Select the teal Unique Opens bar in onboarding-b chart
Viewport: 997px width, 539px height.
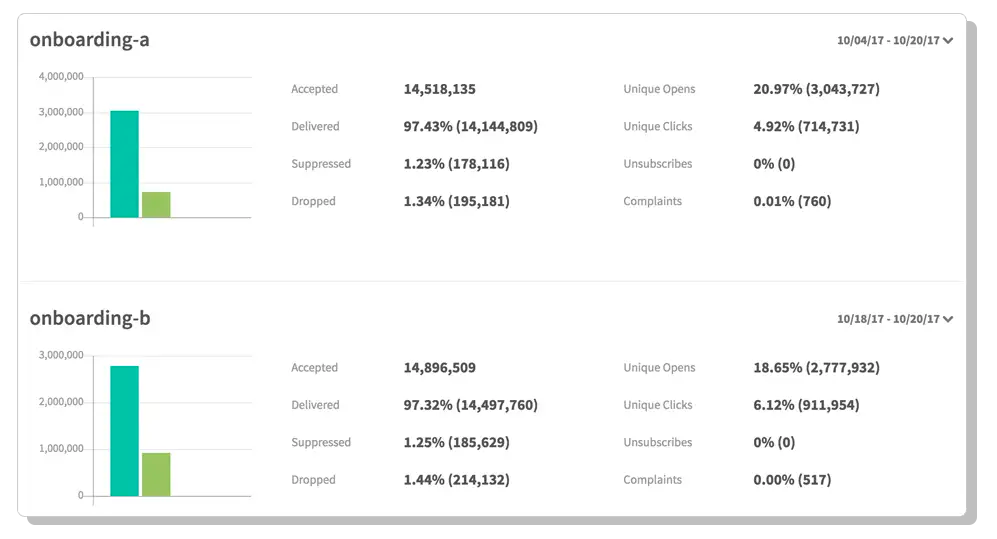click(124, 431)
